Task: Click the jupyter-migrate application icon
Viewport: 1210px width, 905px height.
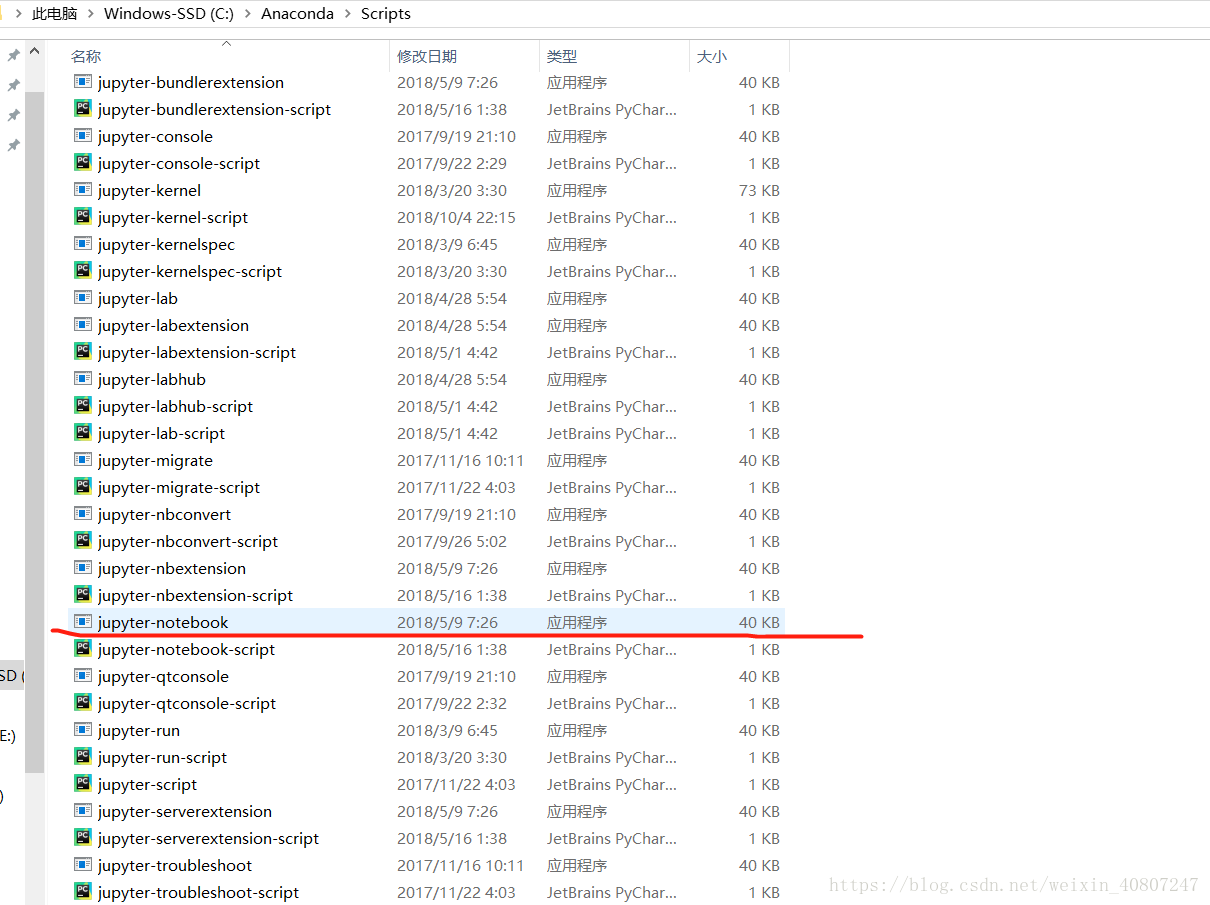Action: pos(83,460)
